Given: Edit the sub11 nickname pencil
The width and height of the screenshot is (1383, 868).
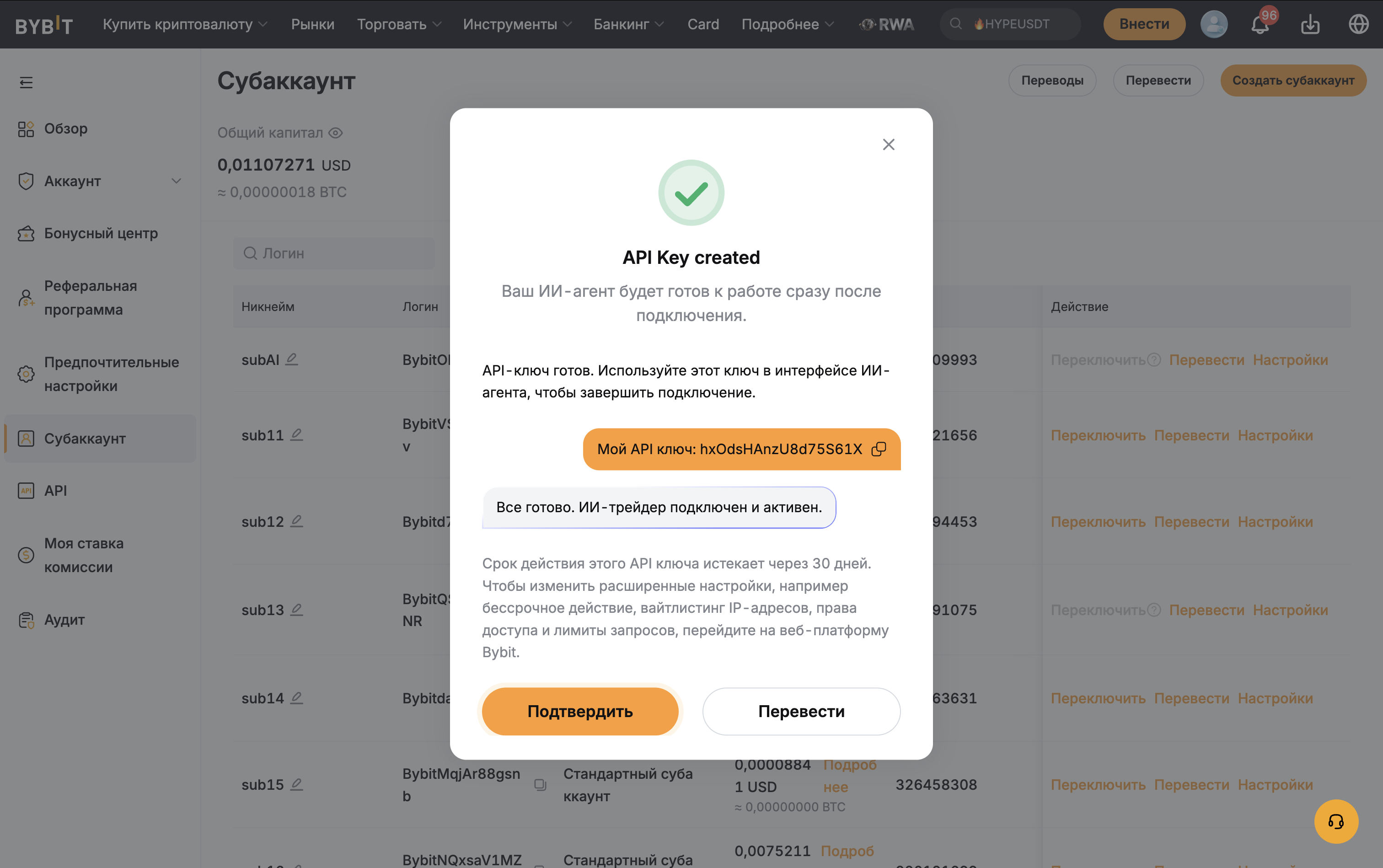Looking at the screenshot, I should [x=296, y=434].
